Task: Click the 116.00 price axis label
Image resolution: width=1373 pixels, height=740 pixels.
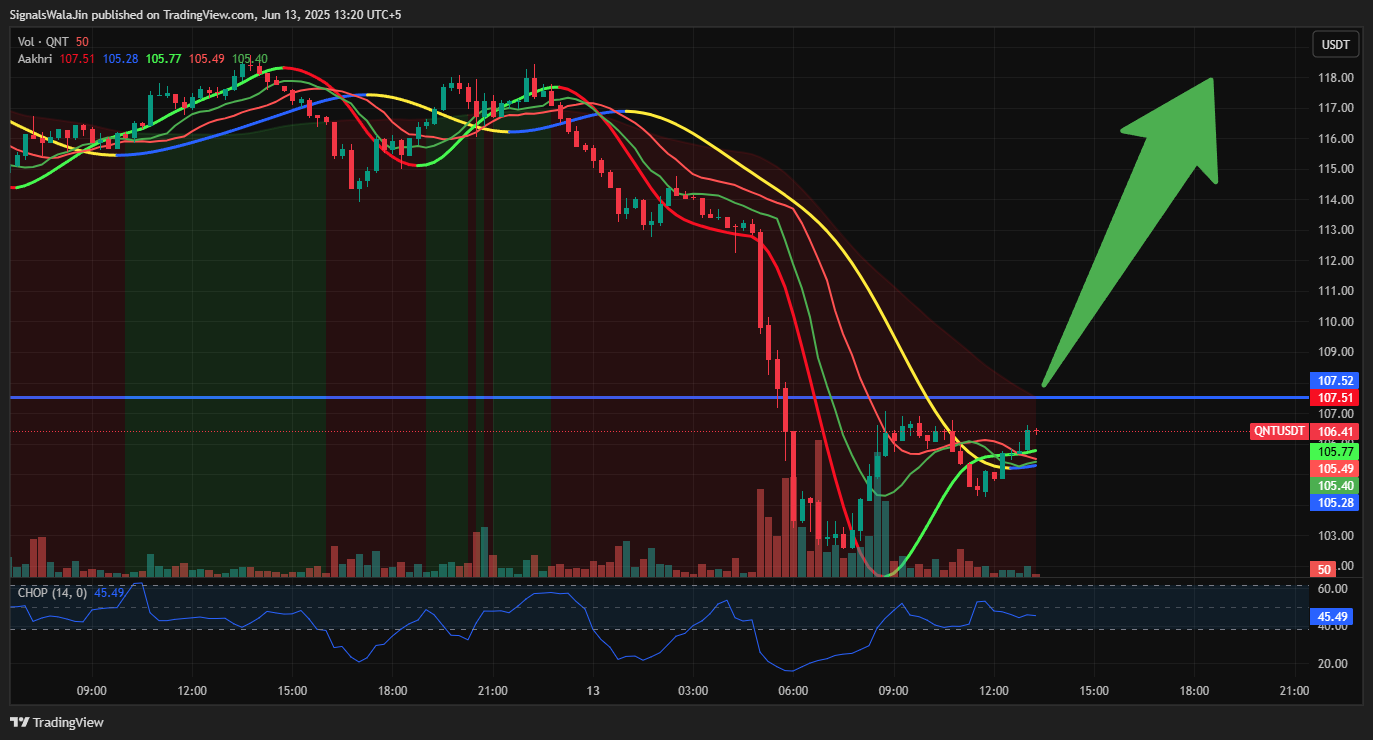Action: 1336,138
